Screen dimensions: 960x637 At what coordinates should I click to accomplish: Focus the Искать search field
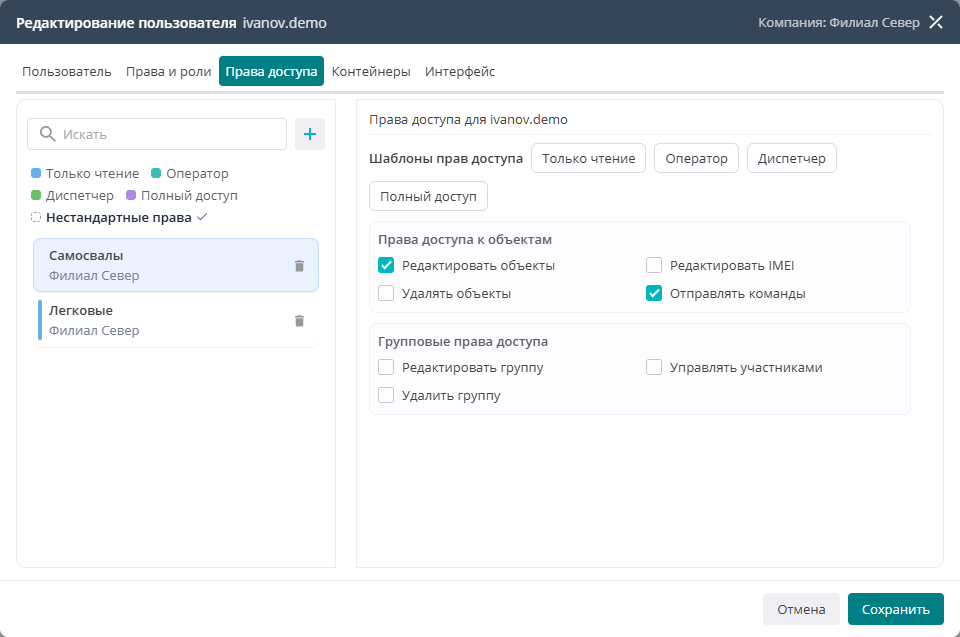pyautogui.click(x=157, y=134)
